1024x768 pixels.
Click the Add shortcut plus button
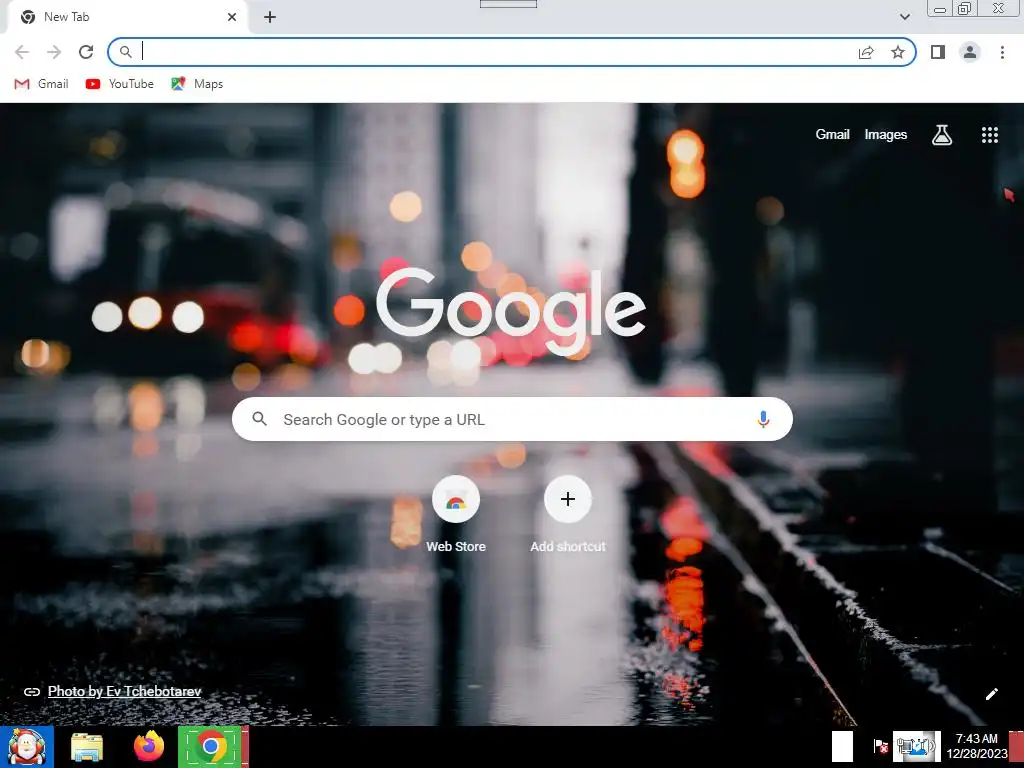click(568, 500)
